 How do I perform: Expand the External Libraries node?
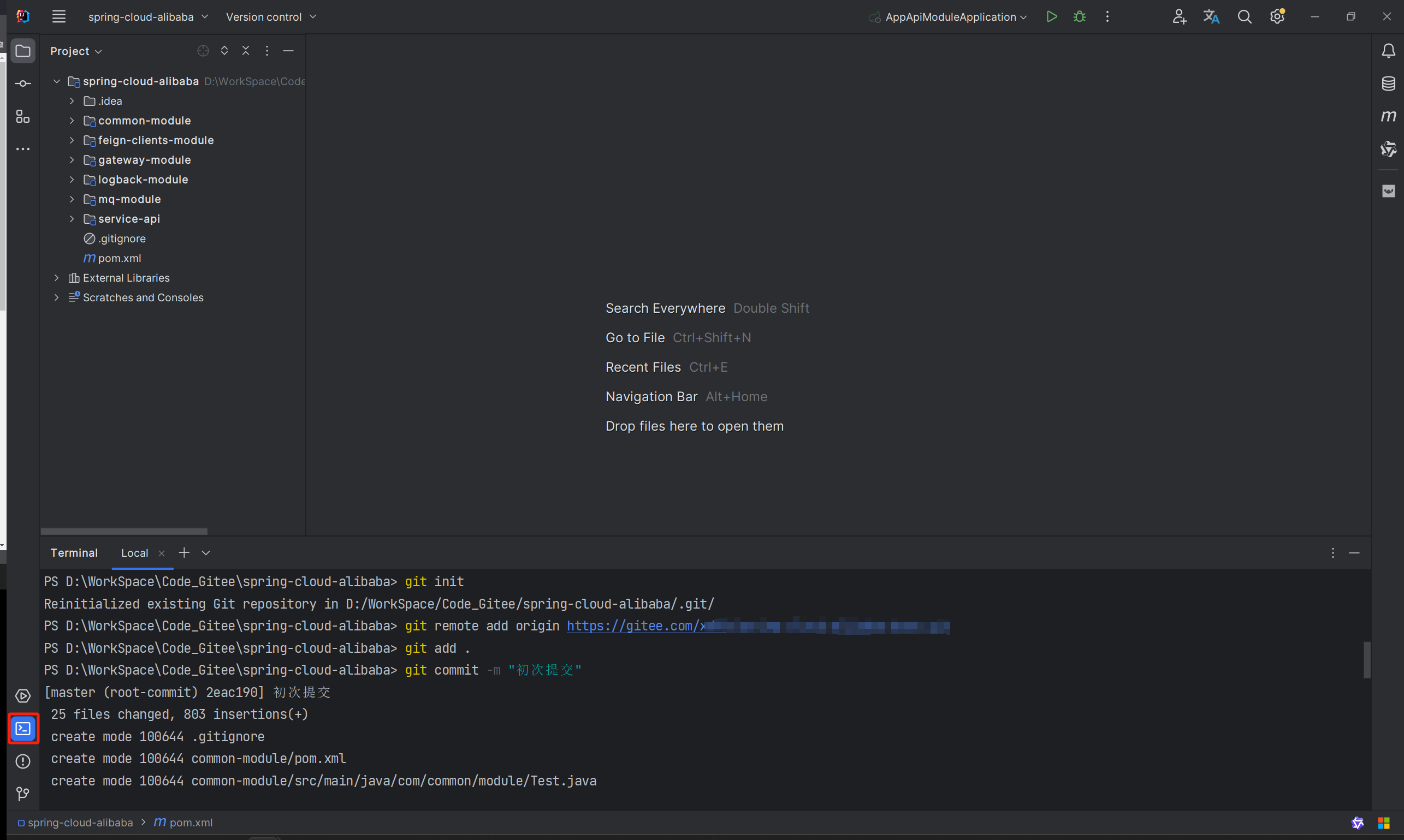click(x=57, y=278)
